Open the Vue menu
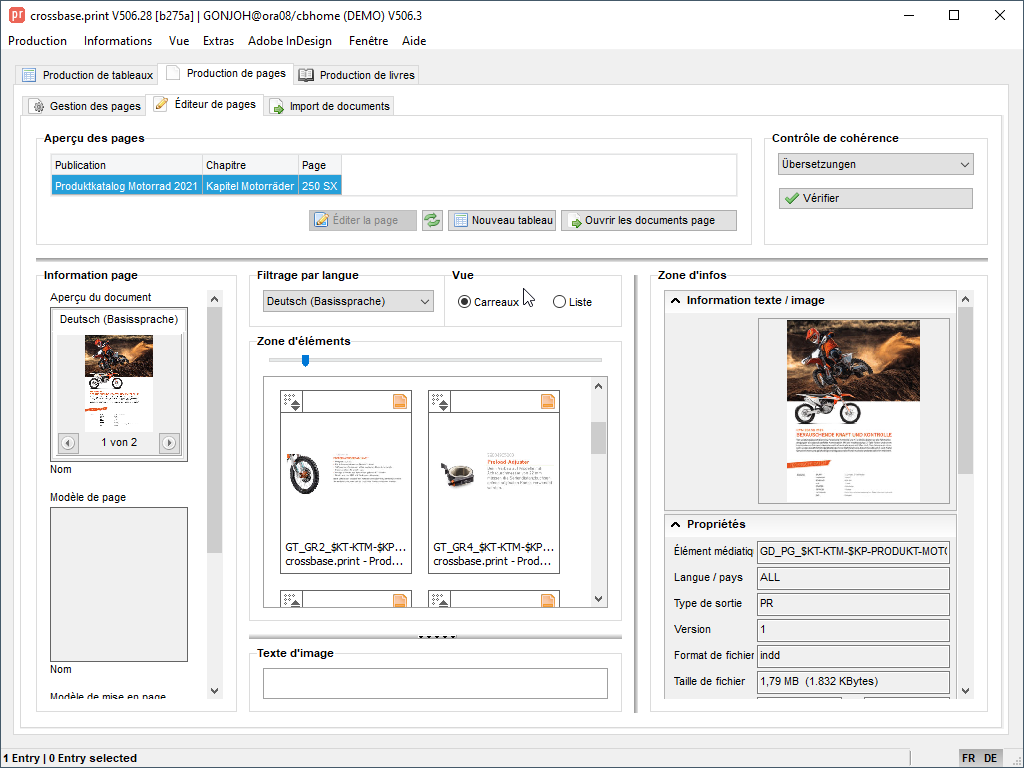1024x768 pixels. [178, 40]
